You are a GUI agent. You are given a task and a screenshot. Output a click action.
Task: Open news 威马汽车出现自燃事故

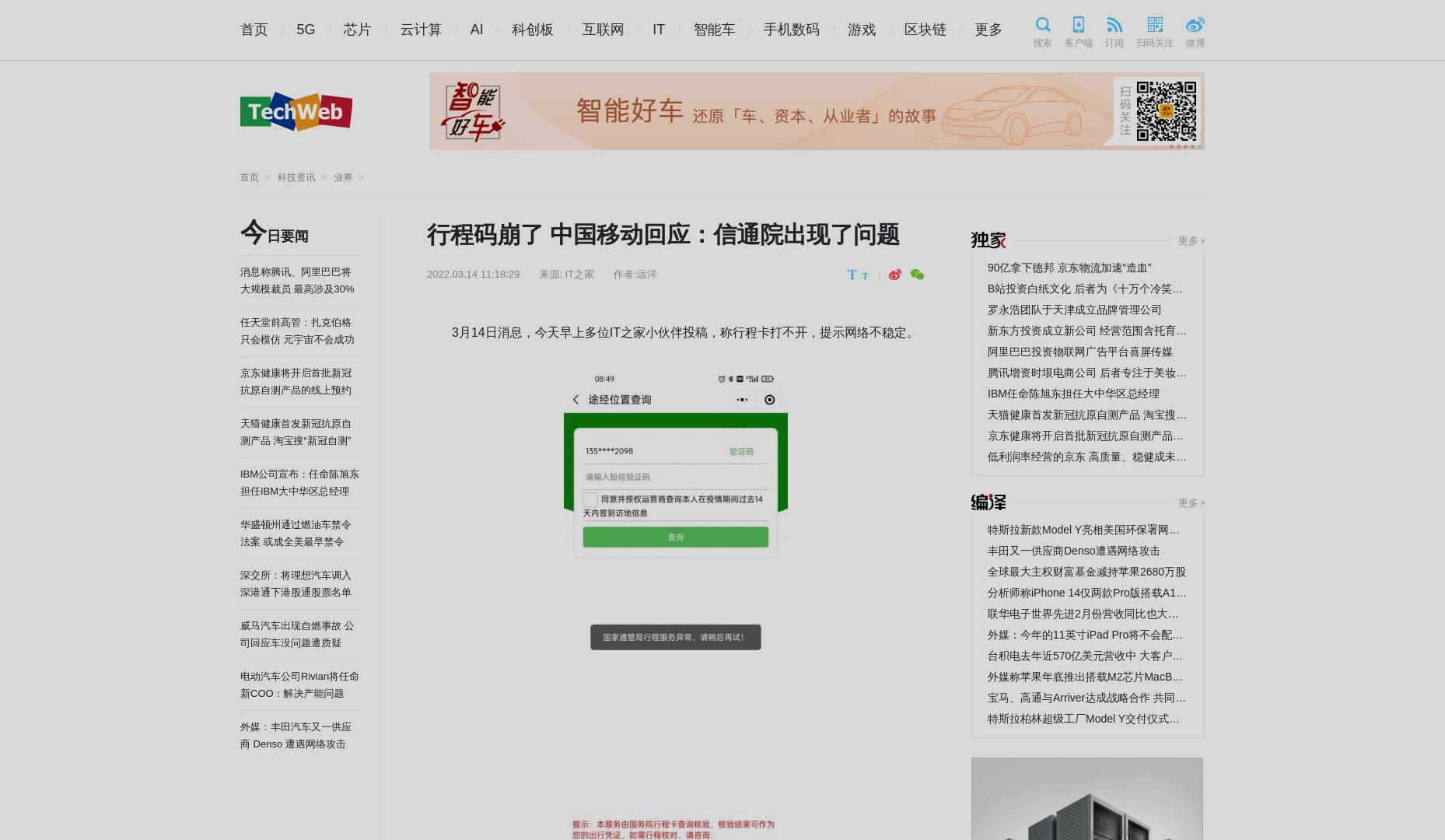coord(297,635)
